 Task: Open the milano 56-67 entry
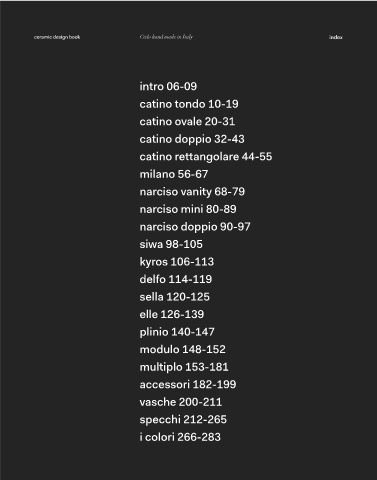click(174, 174)
